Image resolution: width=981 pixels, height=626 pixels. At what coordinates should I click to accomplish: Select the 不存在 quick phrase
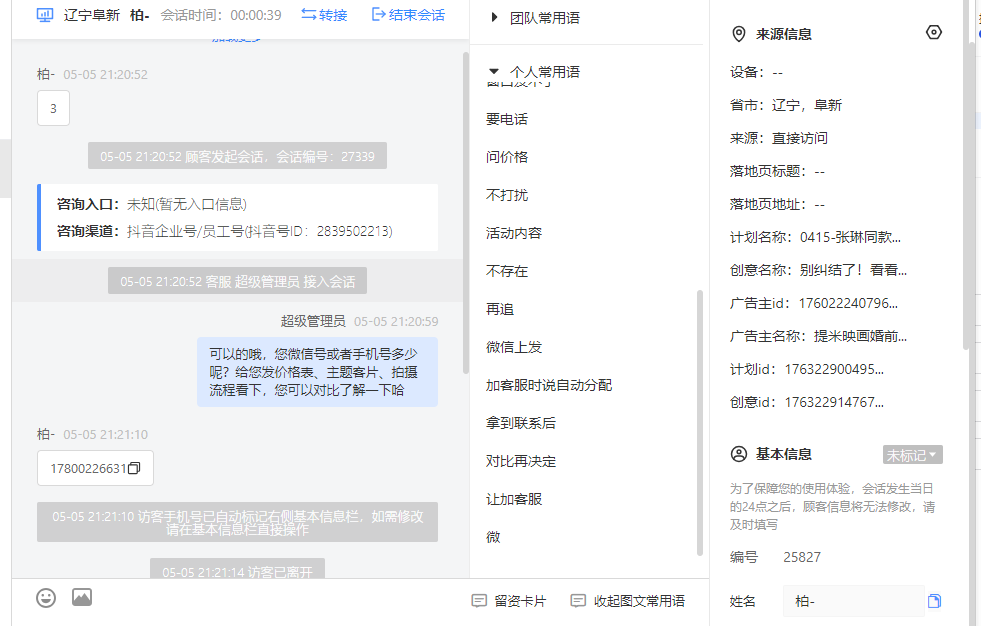pyautogui.click(x=507, y=271)
